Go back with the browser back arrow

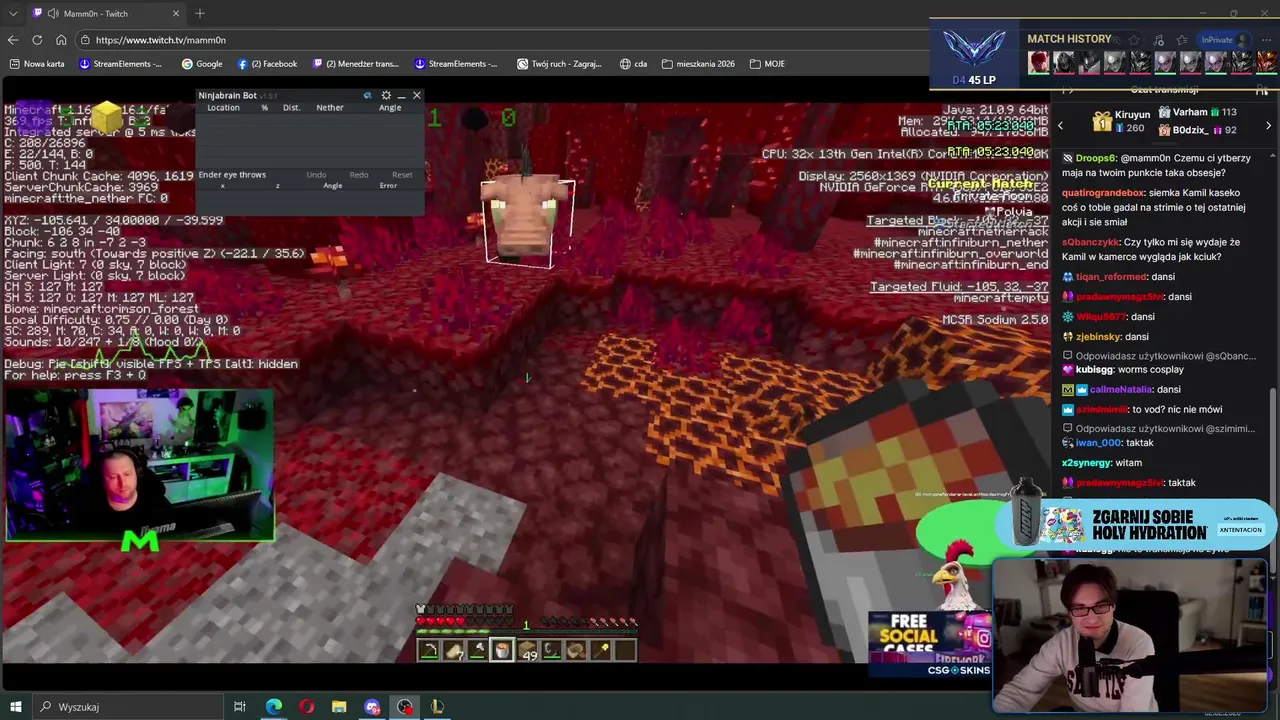(x=12, y=40)
